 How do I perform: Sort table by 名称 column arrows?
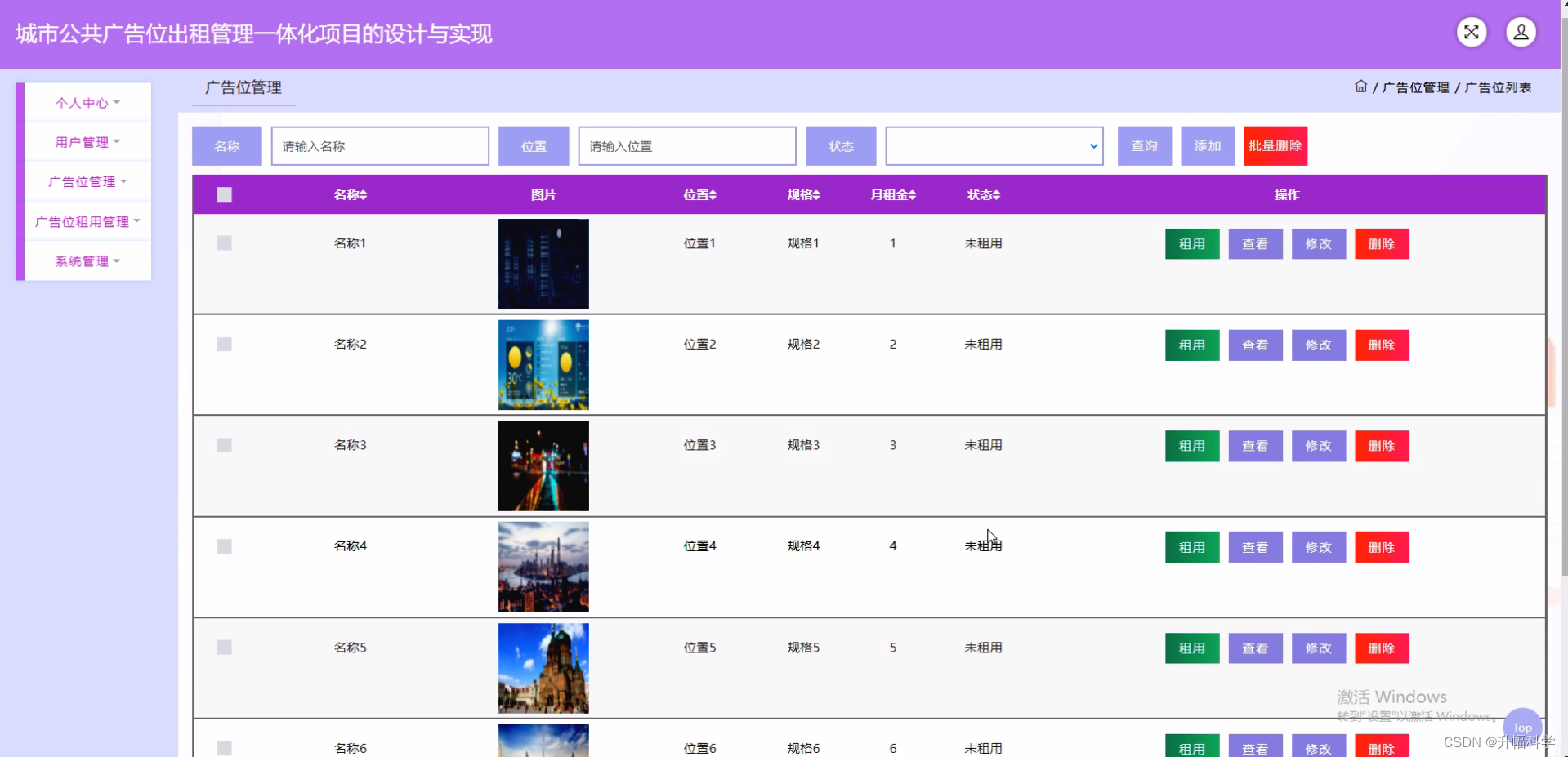[x=364, y=195]
